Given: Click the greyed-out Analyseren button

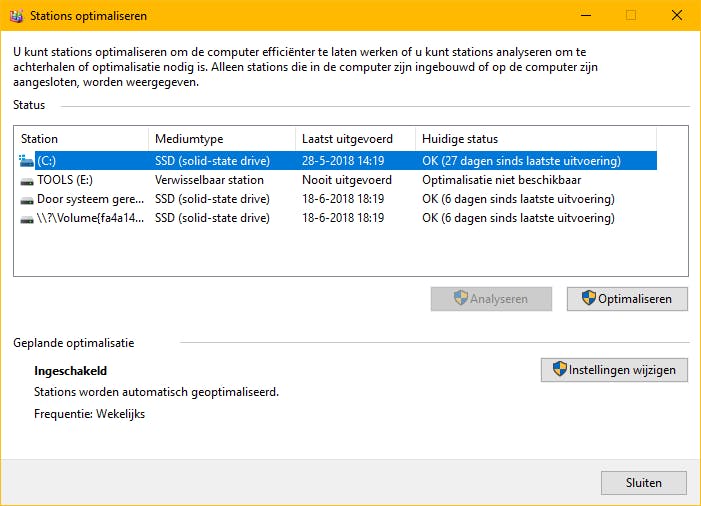Looking at the screenshot, I should click(x=491, y=299).
